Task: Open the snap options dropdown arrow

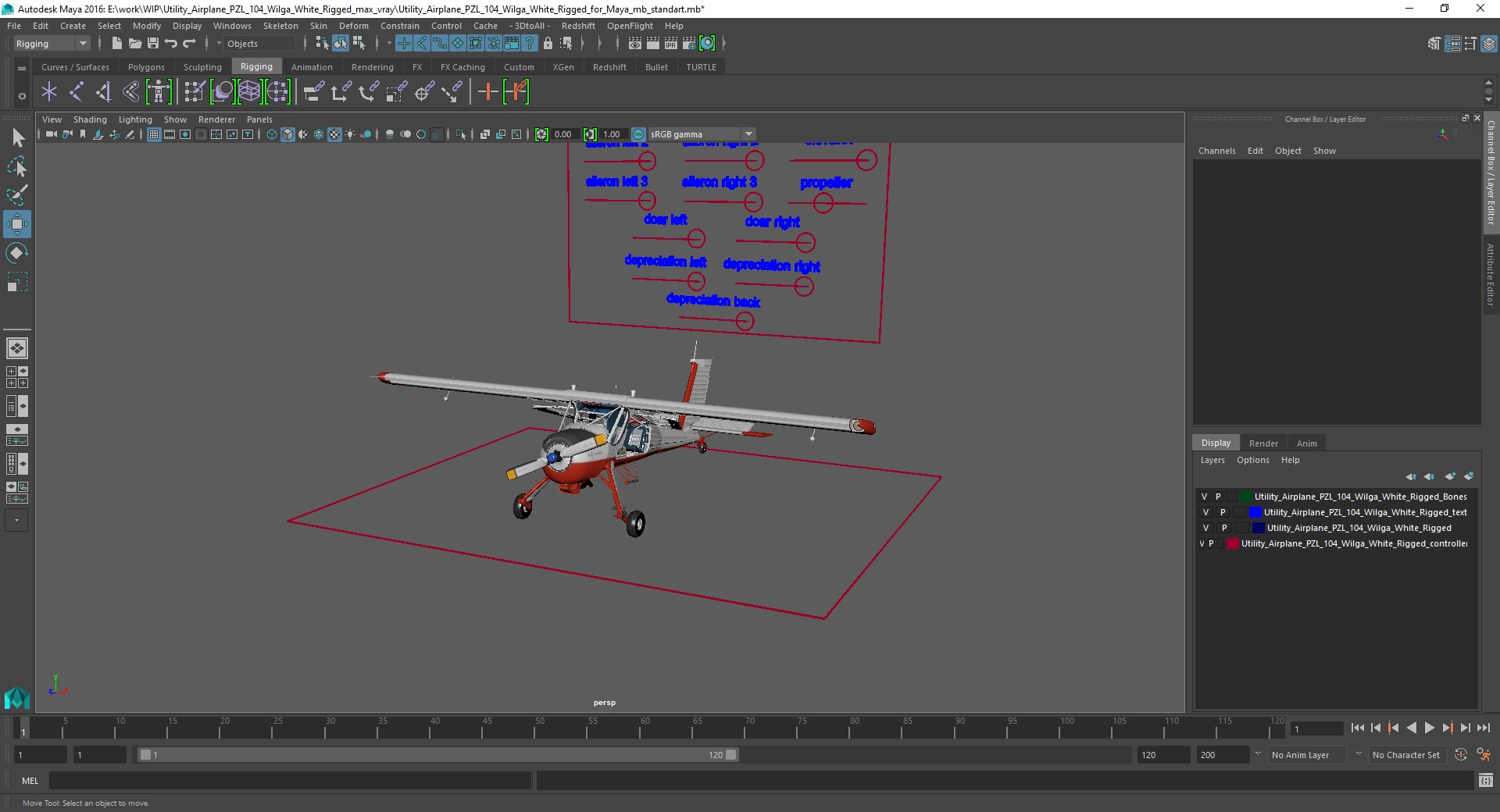Action: [389, 44]
